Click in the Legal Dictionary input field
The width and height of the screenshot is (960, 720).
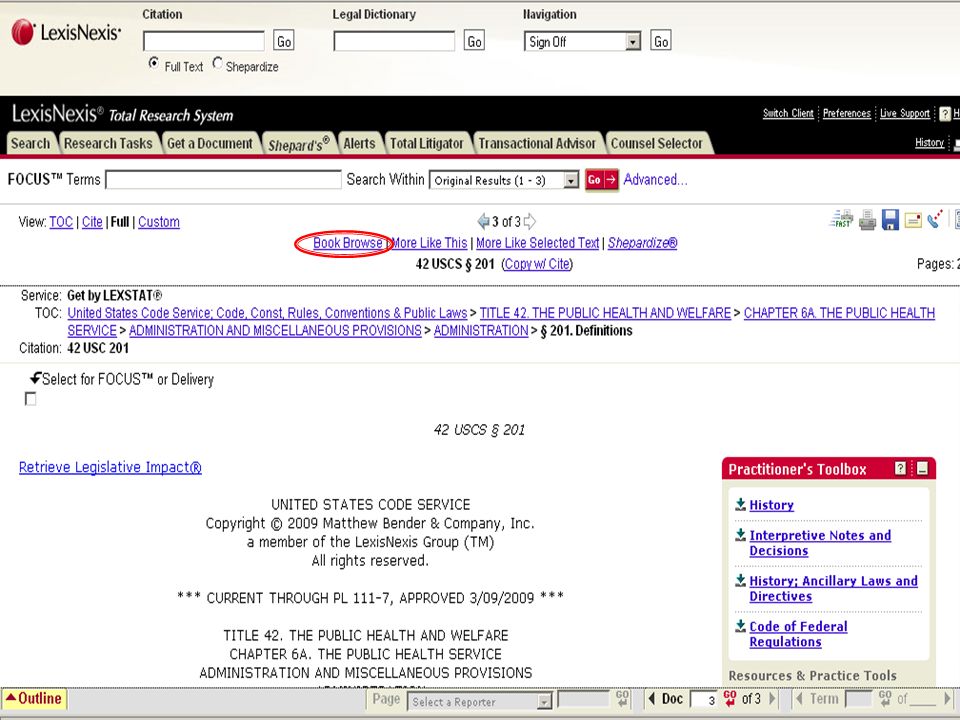pyautogui.click(x=394, y=41)
